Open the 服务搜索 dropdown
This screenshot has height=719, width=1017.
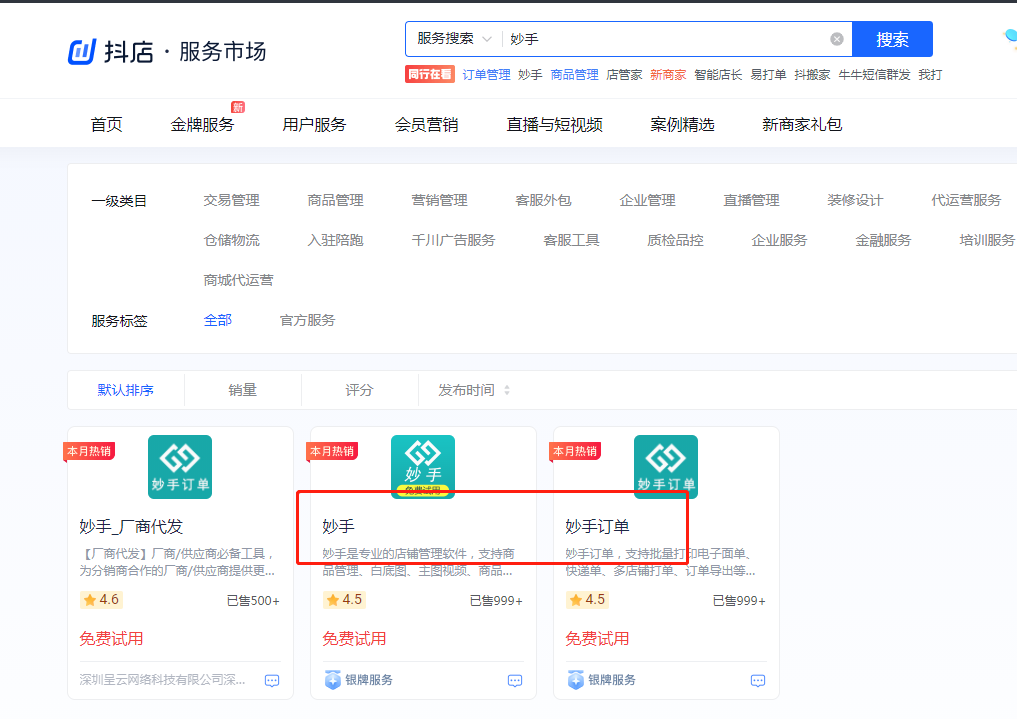point(454,39)
